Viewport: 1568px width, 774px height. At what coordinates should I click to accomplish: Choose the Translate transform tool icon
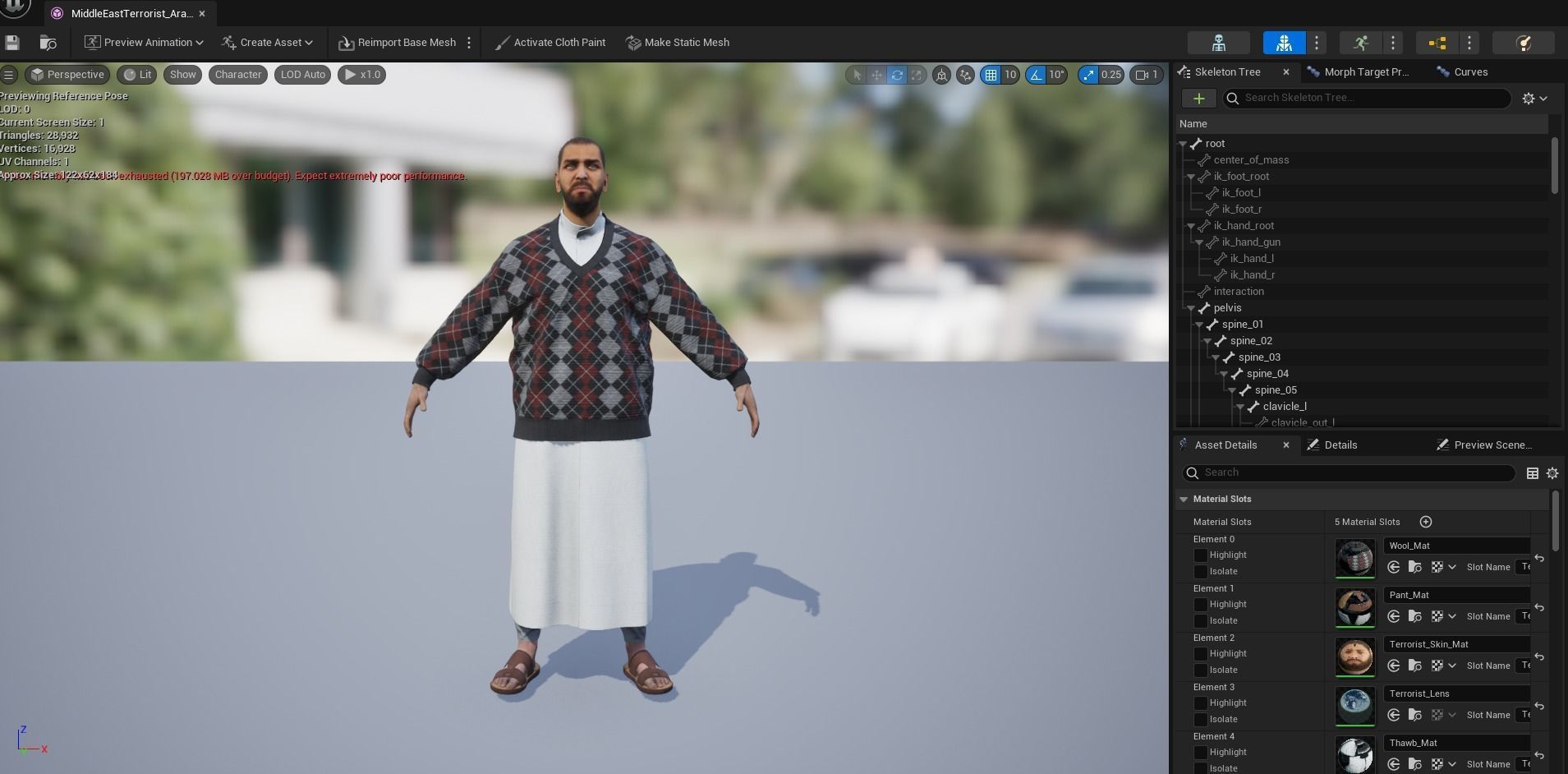coord(876,75)
